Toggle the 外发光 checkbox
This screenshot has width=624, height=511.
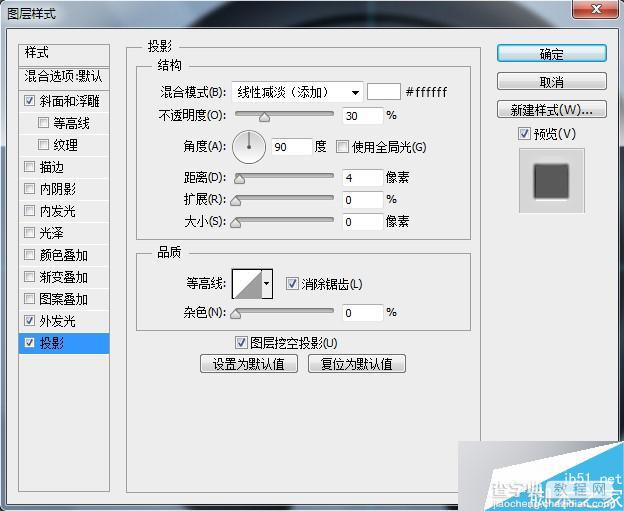point(29,320)
